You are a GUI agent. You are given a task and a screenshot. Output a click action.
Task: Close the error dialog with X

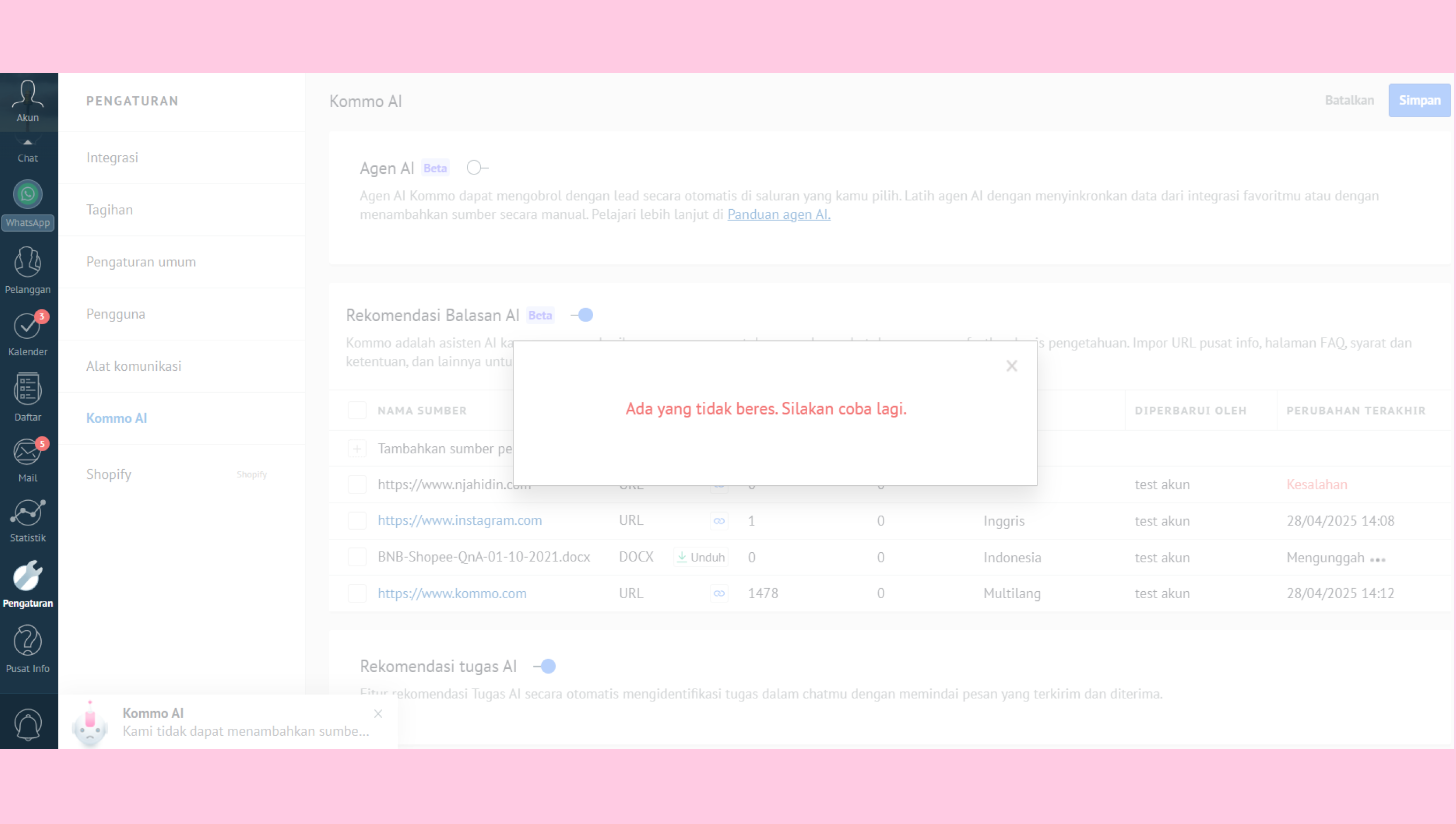coord(1012,366)
